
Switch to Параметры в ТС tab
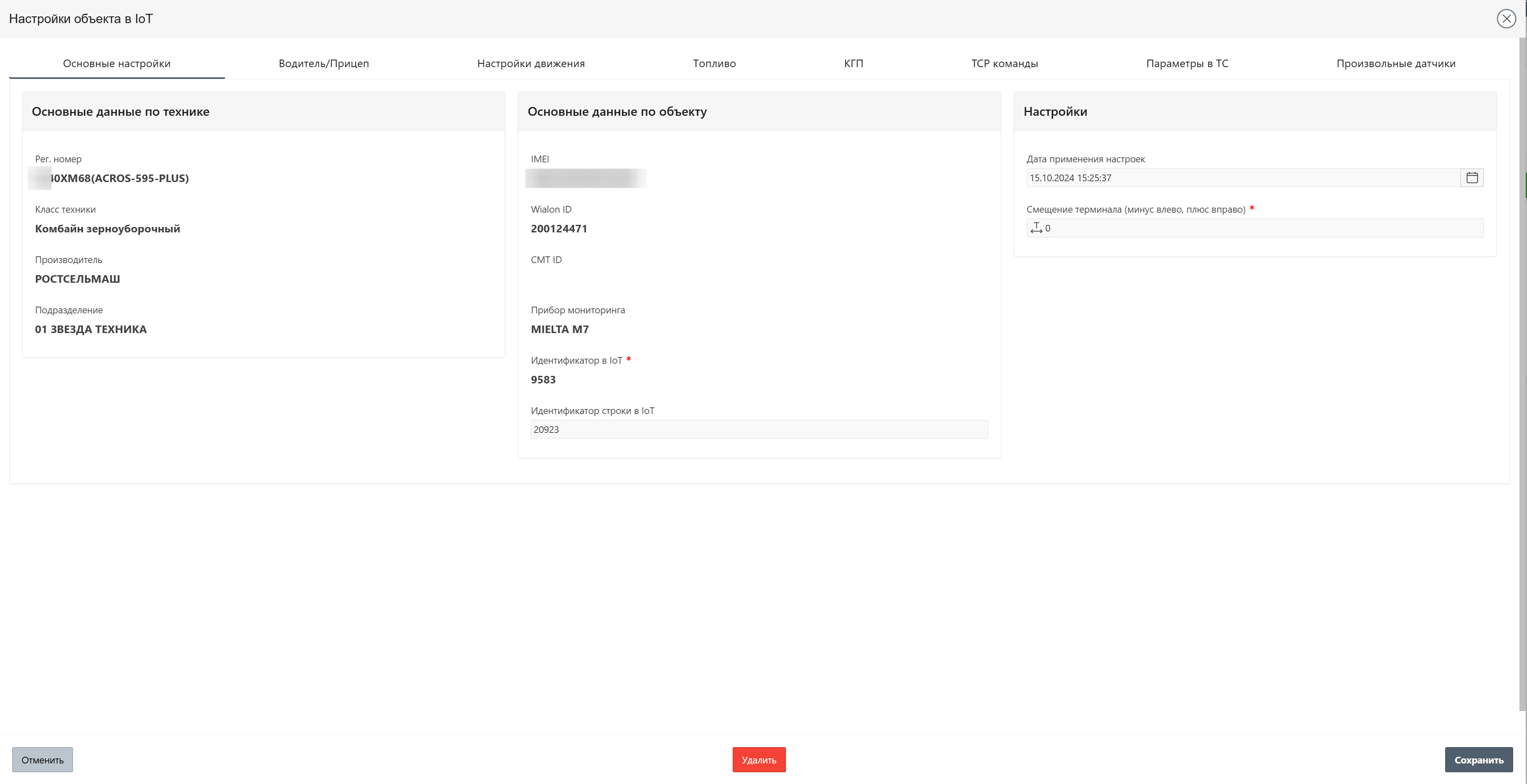pyautogui.click(x=1187, y=63)
